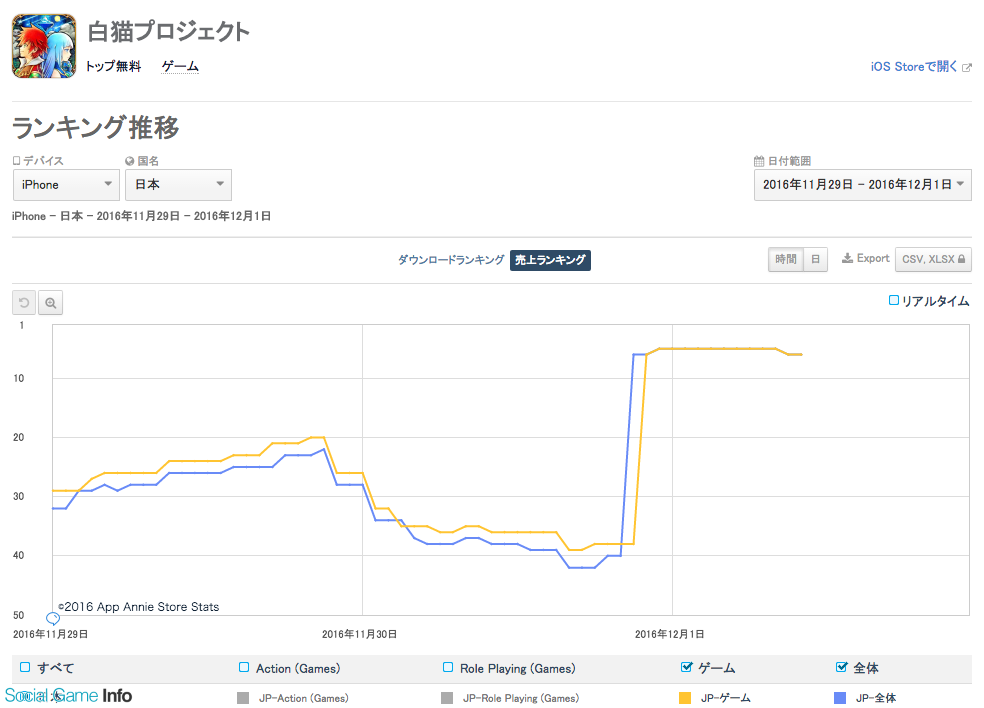This screenshot has width=984, height=708.
Task: Click the JP-ゲーム legend label
Action: pos(725,698)
